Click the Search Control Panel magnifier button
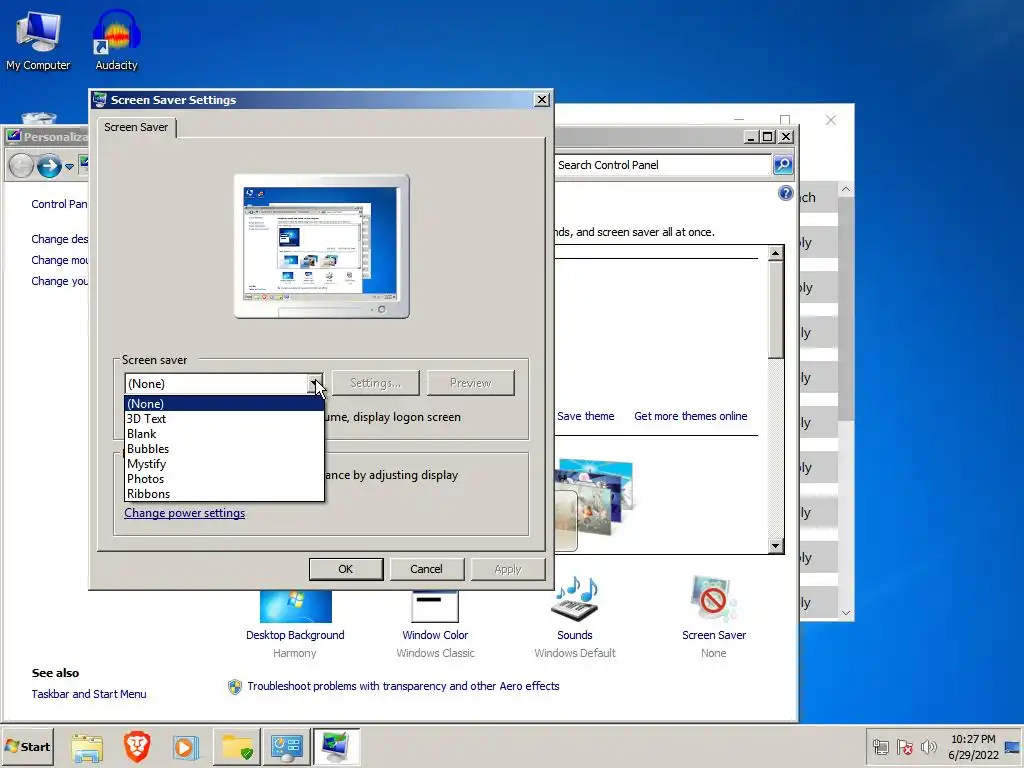The height and width of the screenshot is (768, 1024). [x=783, y=165]
